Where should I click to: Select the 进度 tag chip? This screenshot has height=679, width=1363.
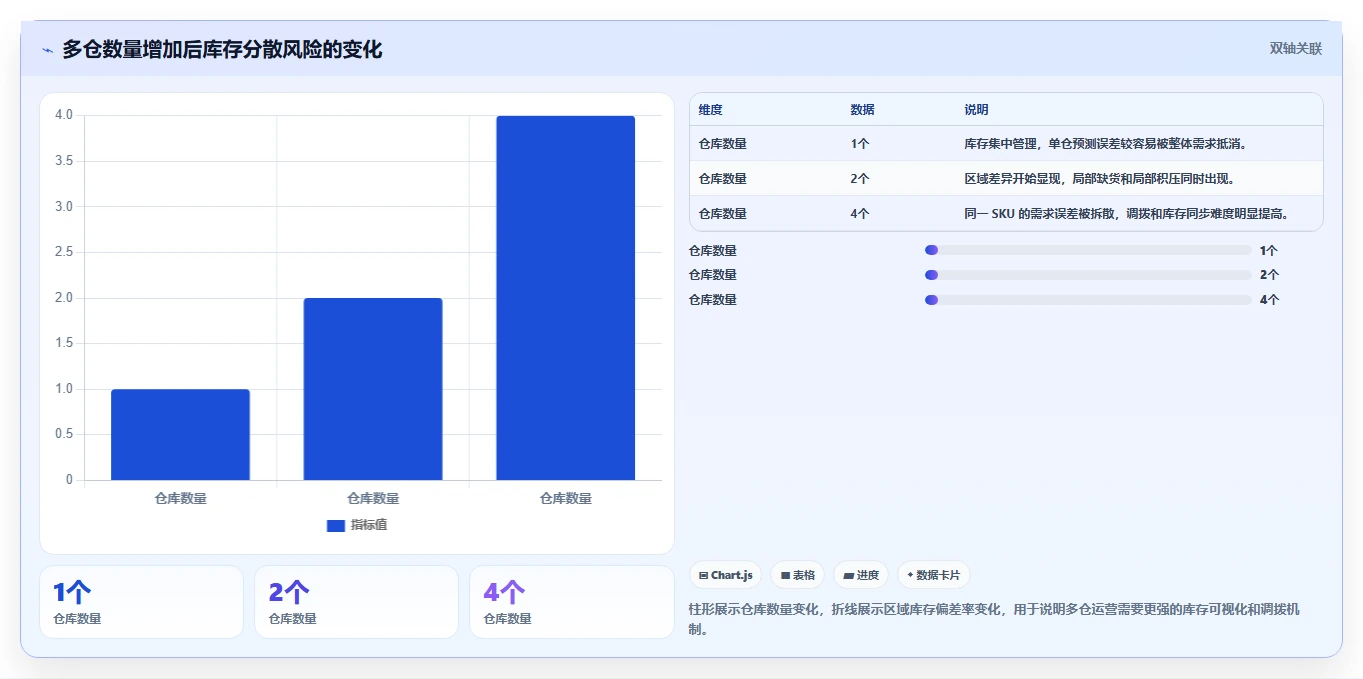point(861,575)
